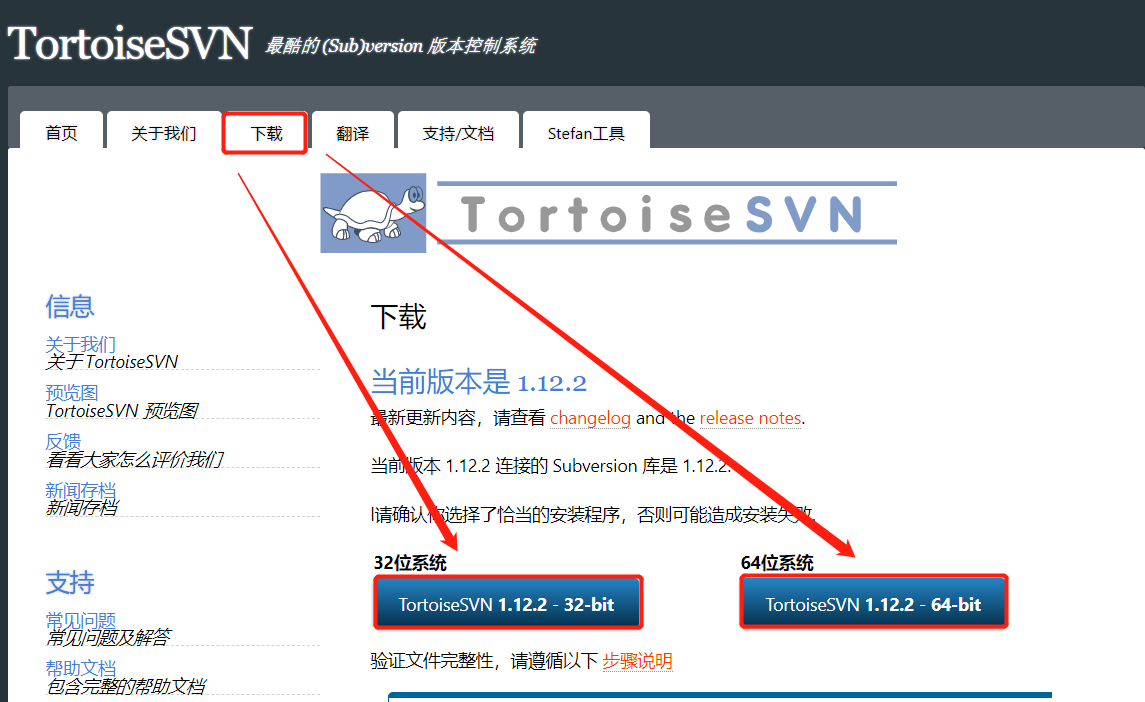This screenshot has width=1145, height=702.
Task: Open the 首页 tab
Action: 61,133
